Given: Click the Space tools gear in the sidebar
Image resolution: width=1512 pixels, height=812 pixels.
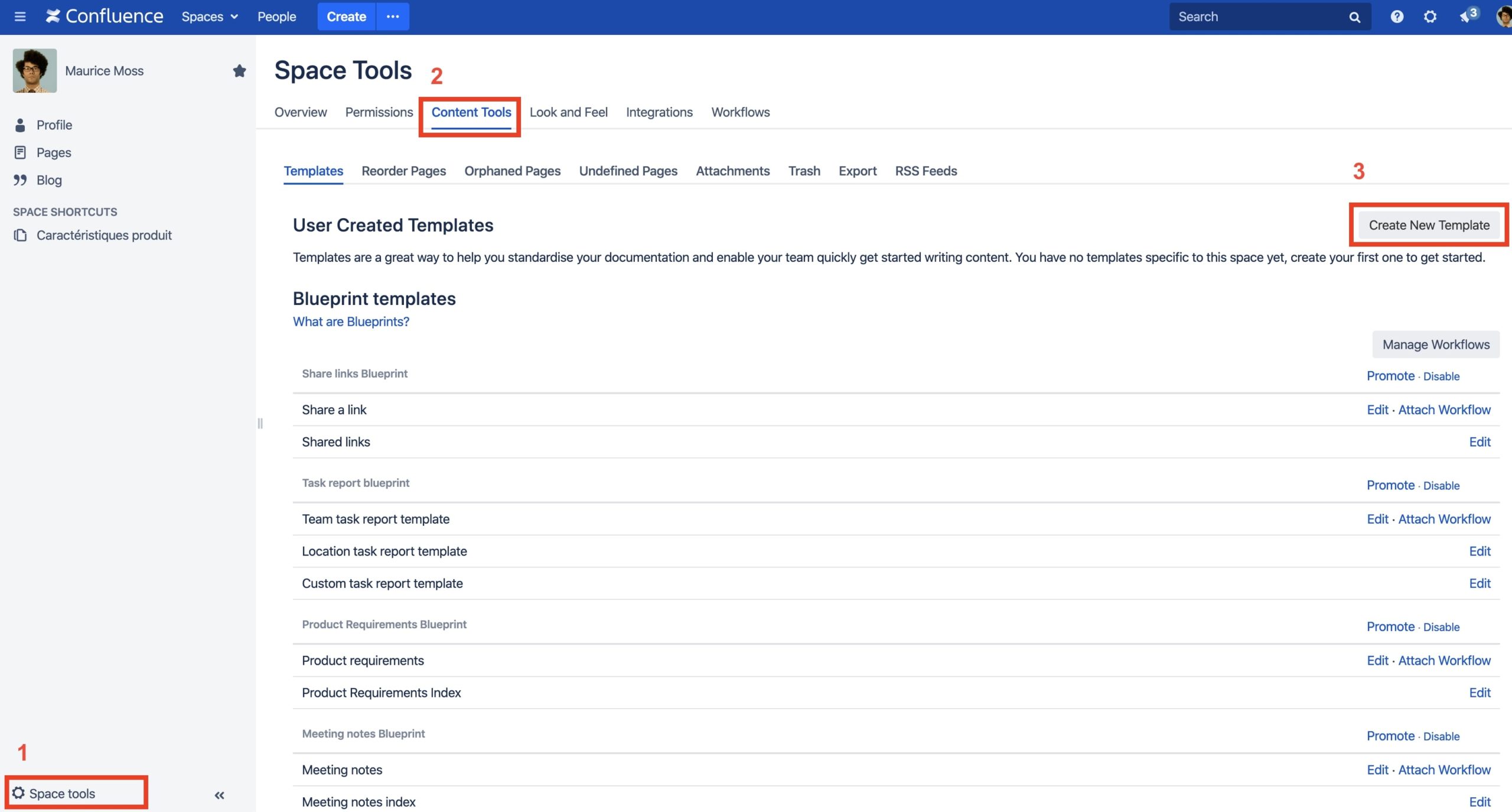Looking at the screenshot, I should [x=18, y=792].
